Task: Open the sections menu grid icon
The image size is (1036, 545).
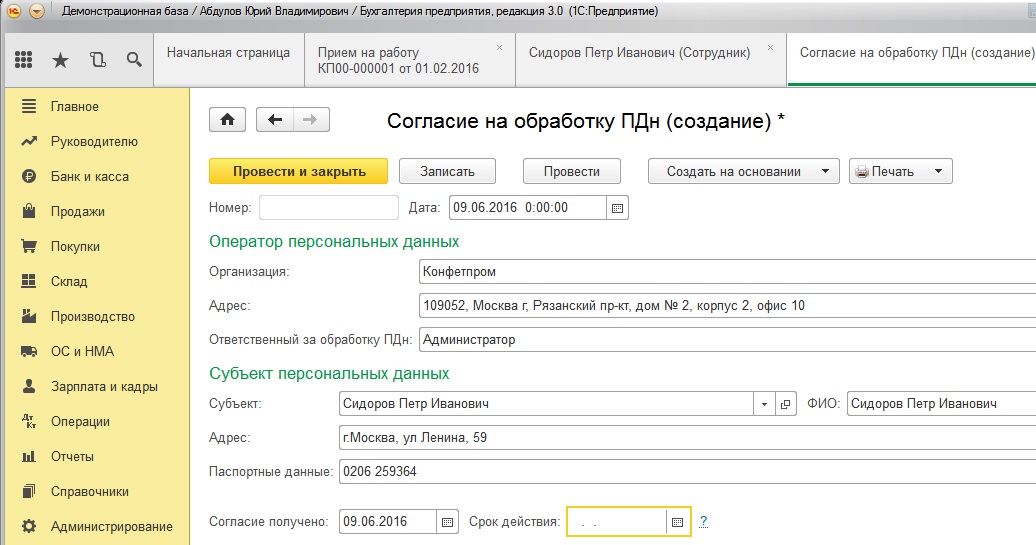Action: pyautogui.click(x=23, y=60)
